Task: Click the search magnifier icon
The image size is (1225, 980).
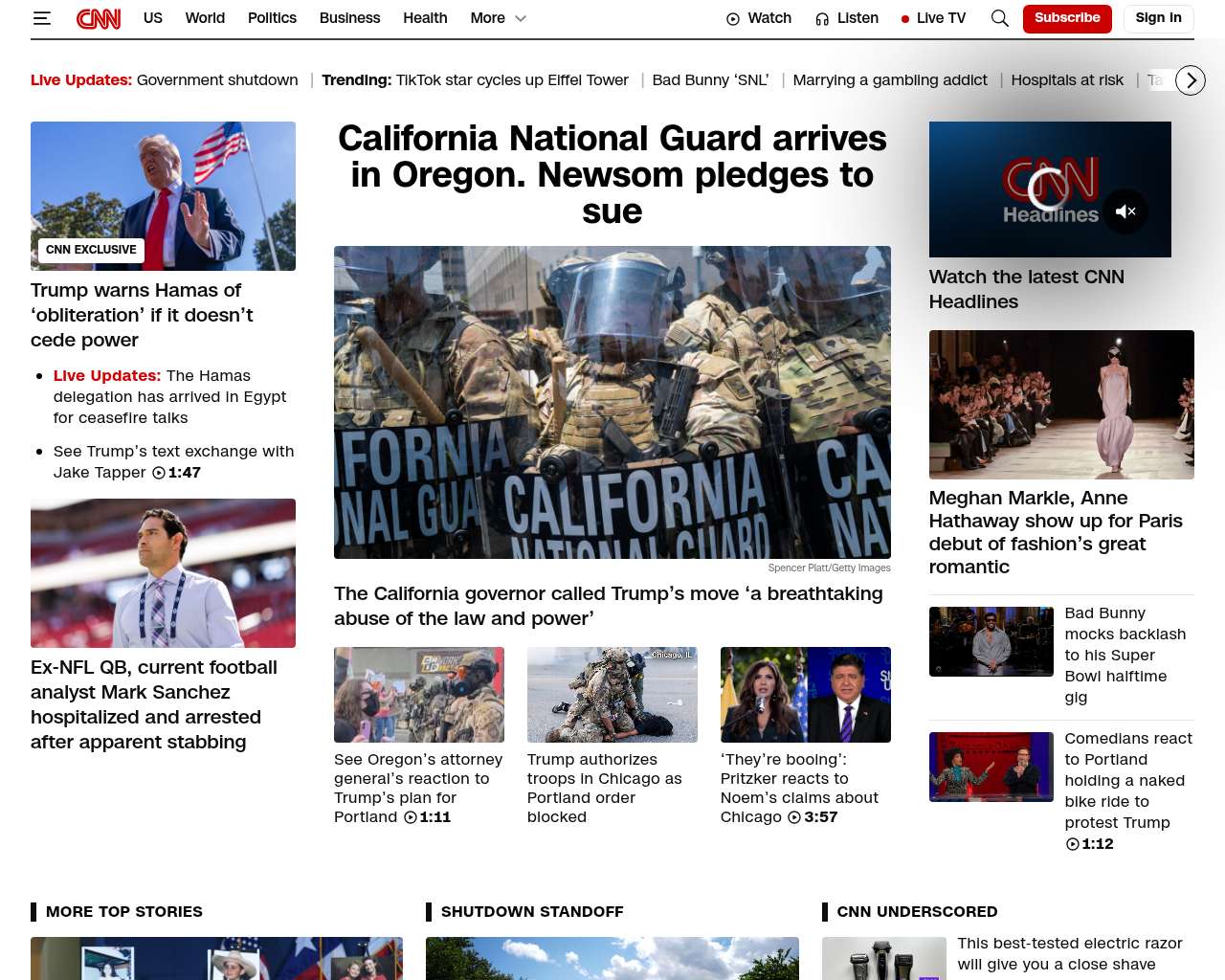Action: coord(1000,18)
